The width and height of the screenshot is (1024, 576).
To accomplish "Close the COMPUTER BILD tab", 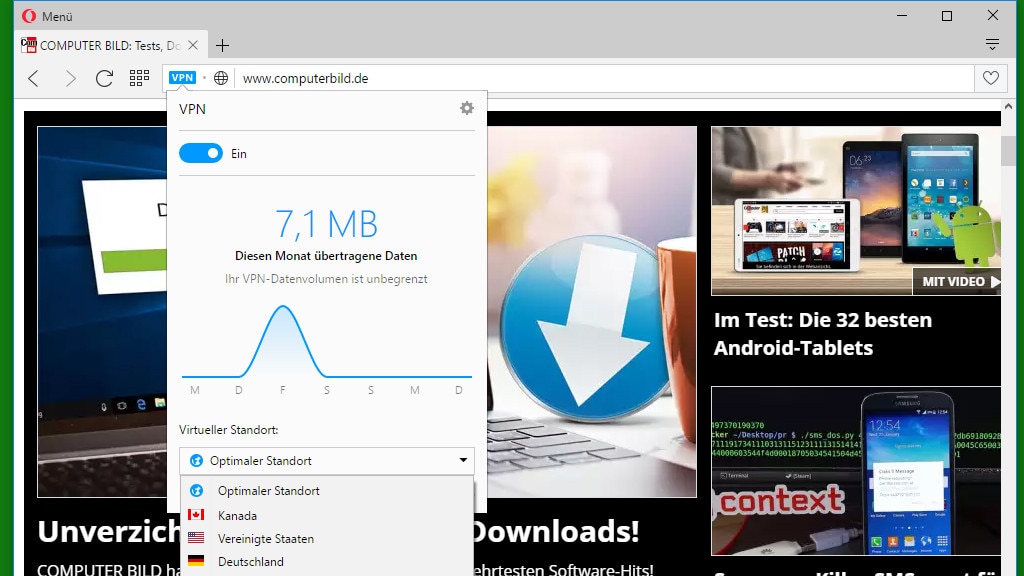I will (x=193, y=46).
